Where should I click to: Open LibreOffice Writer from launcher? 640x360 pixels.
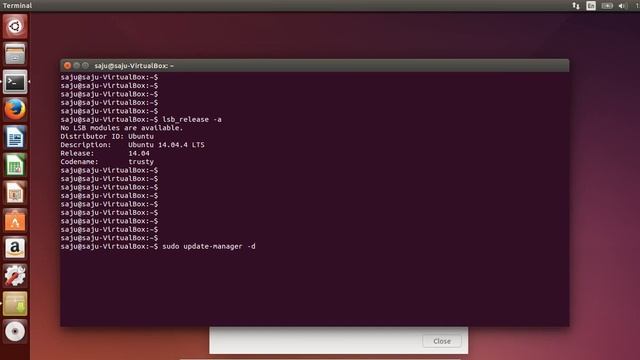(x=15, y=137)
